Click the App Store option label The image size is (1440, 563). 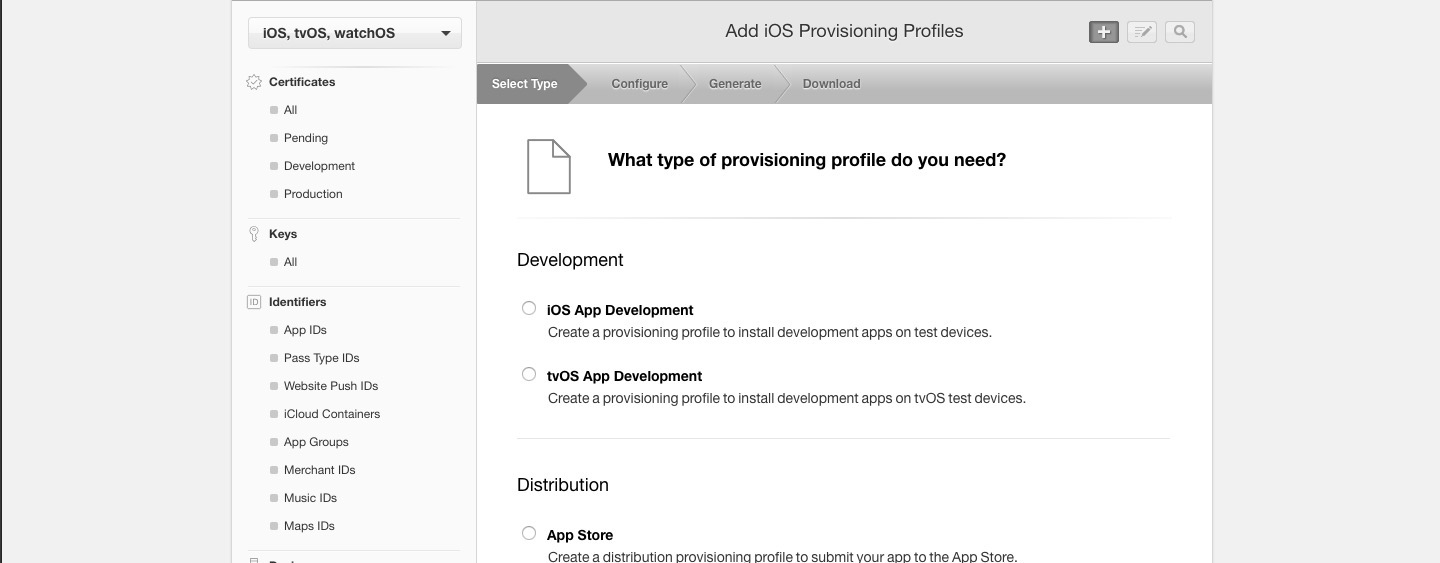tap(580, 535)
